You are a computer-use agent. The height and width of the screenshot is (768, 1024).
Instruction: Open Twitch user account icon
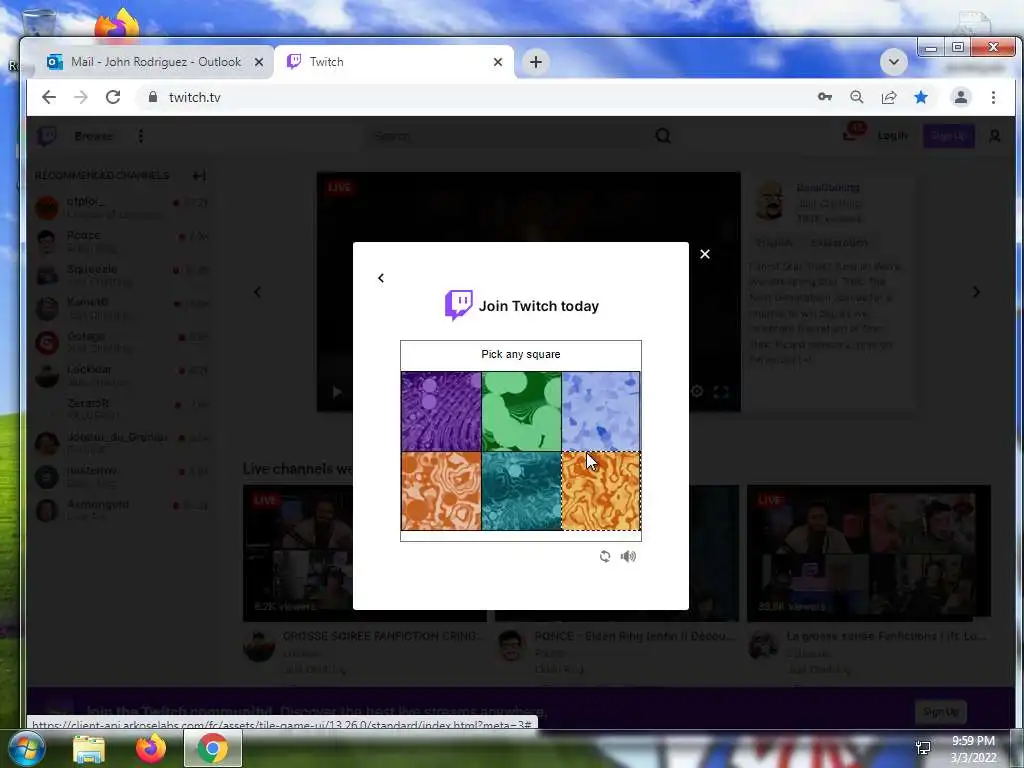995,136
